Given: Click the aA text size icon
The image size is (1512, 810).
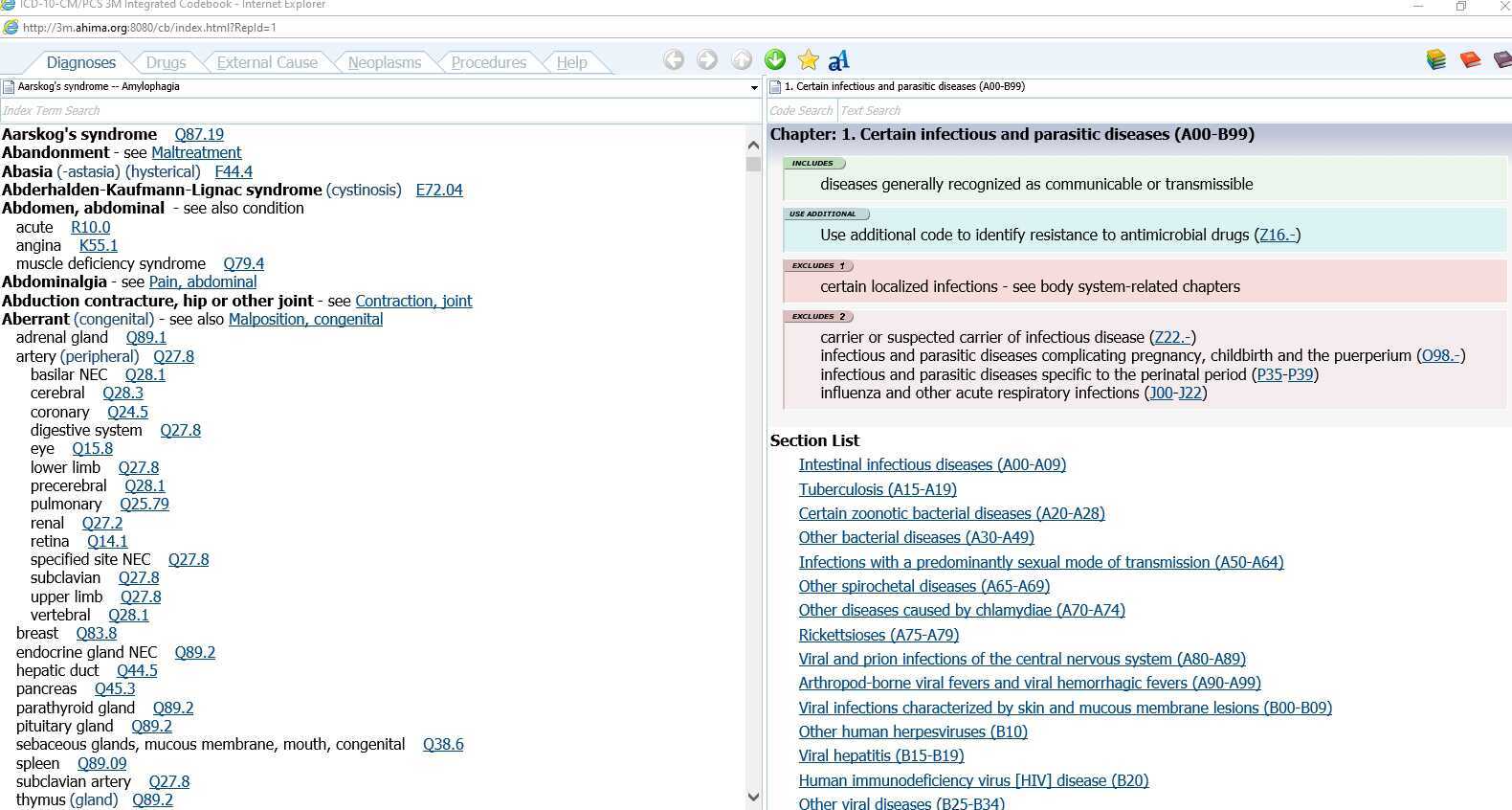Looking at the screenshot, I should pyautogui.click(x=839, y=61).
